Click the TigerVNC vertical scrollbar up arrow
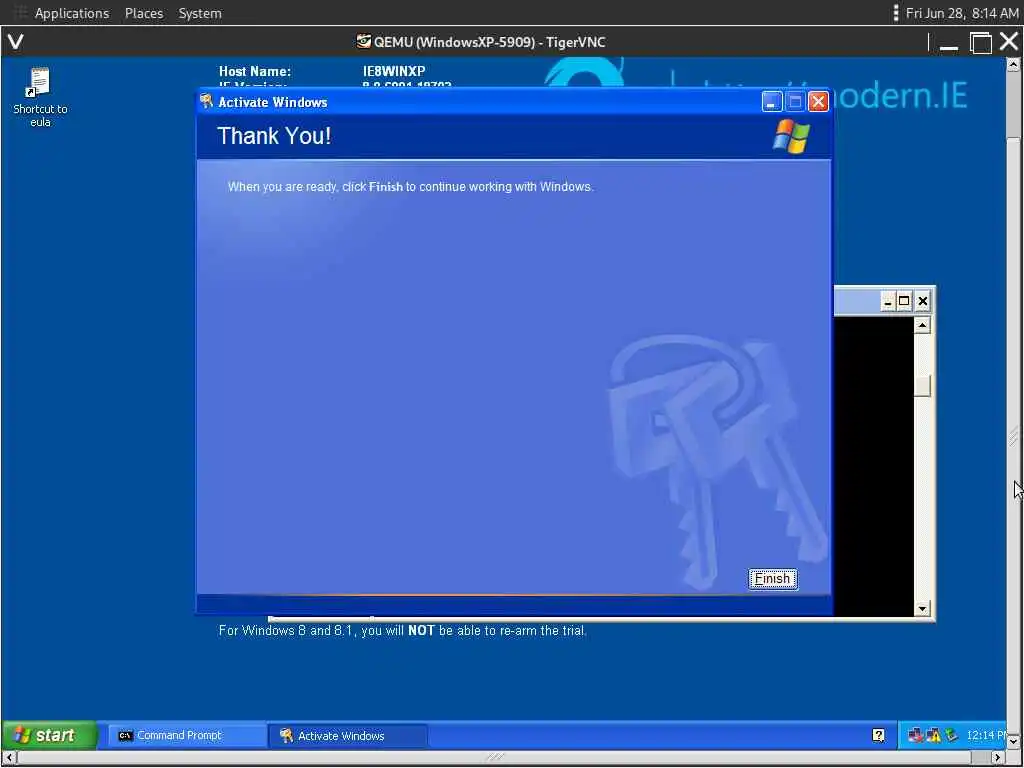 tap(1013, 64)
